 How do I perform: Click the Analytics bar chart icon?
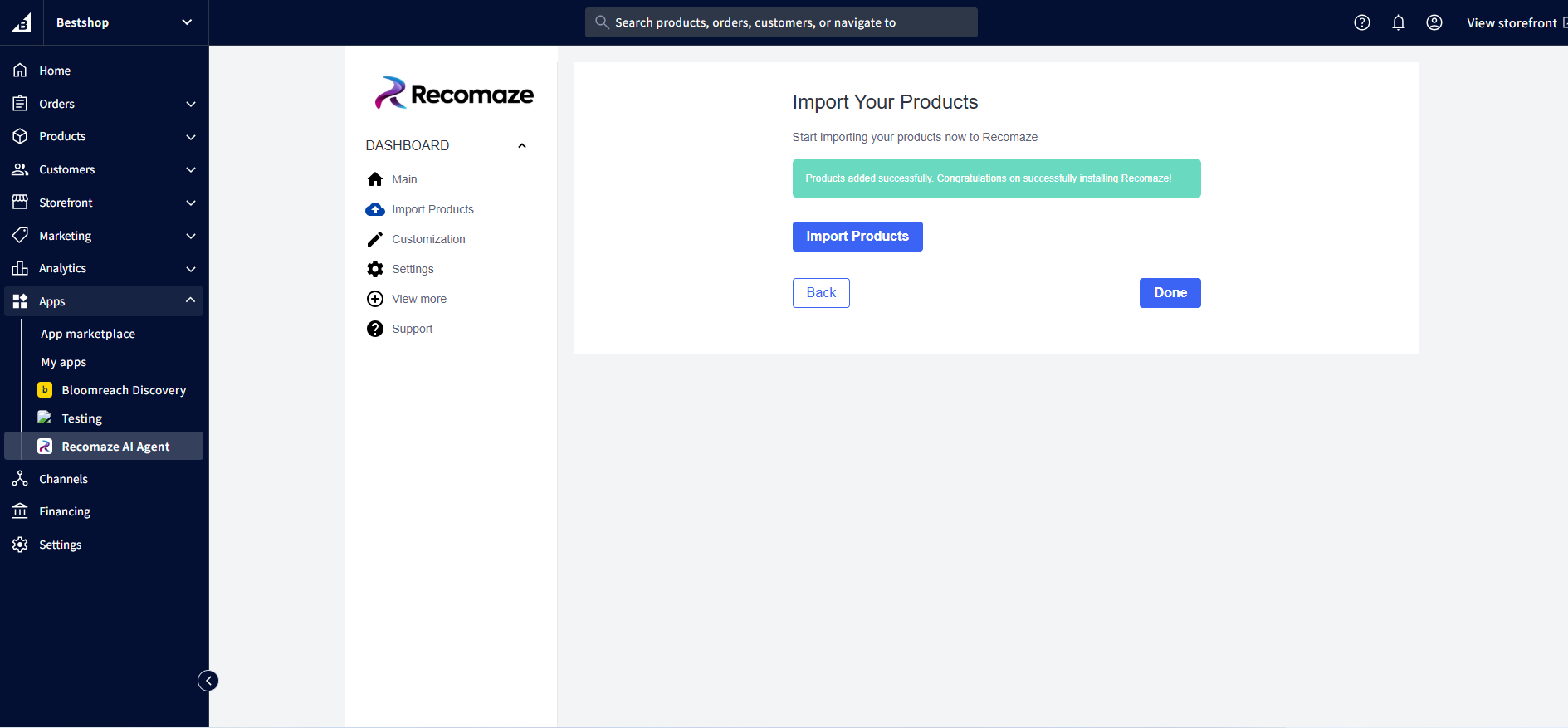pos(20,268)
